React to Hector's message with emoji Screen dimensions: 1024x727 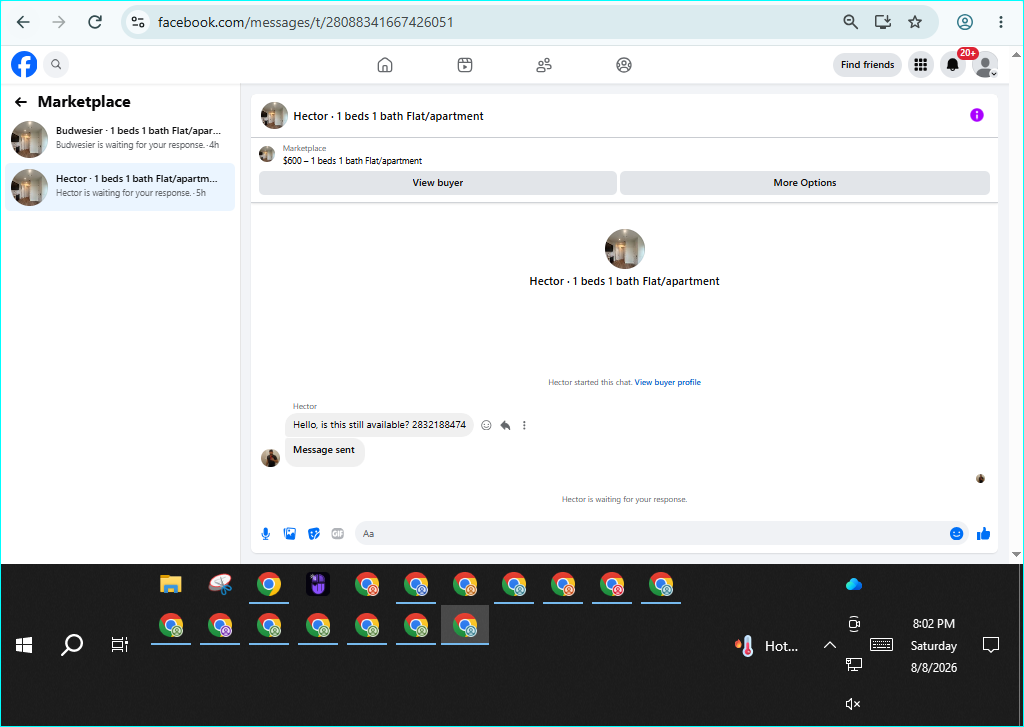pyautogui.click(x=486, y=425)
